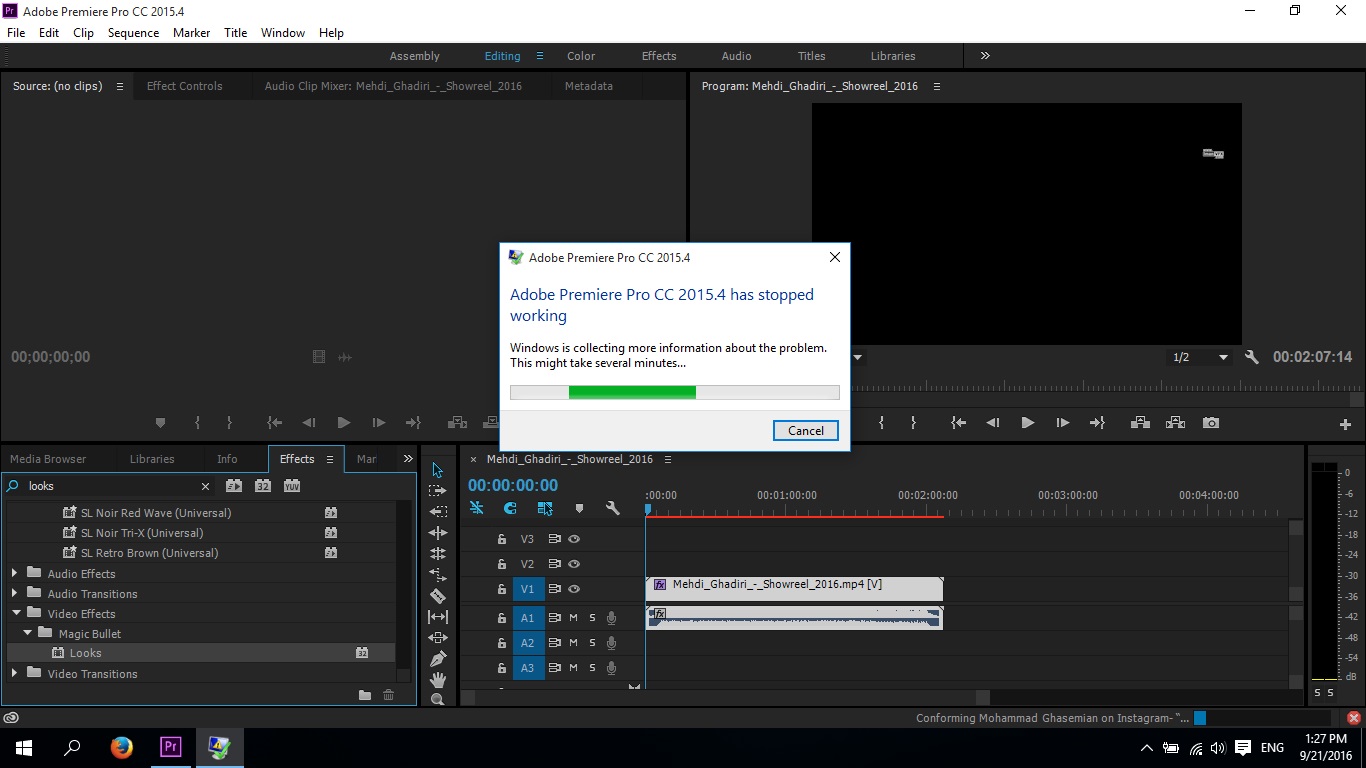Expand the Audio Effects folder
Screen dimensions: 1366x768
pos(14,573)
